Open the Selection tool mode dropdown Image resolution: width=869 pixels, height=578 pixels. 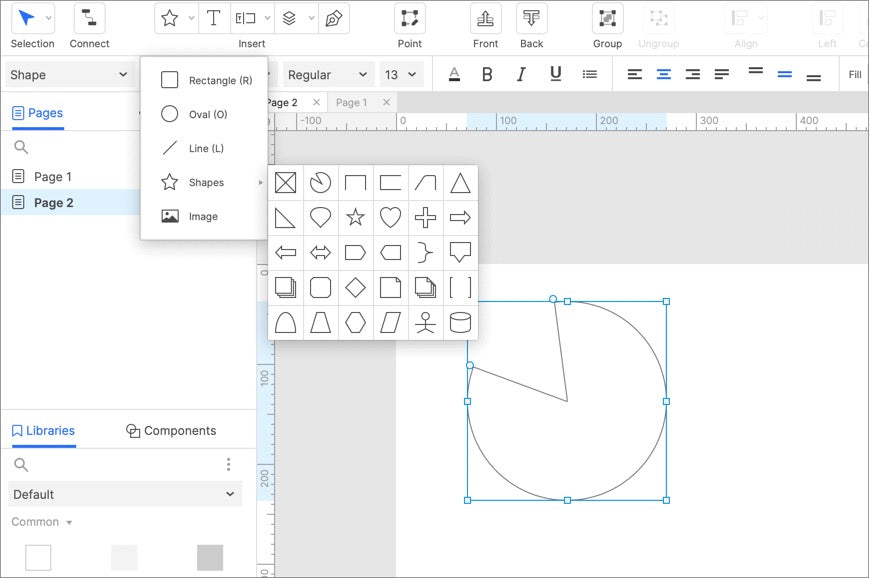[49, 18]
